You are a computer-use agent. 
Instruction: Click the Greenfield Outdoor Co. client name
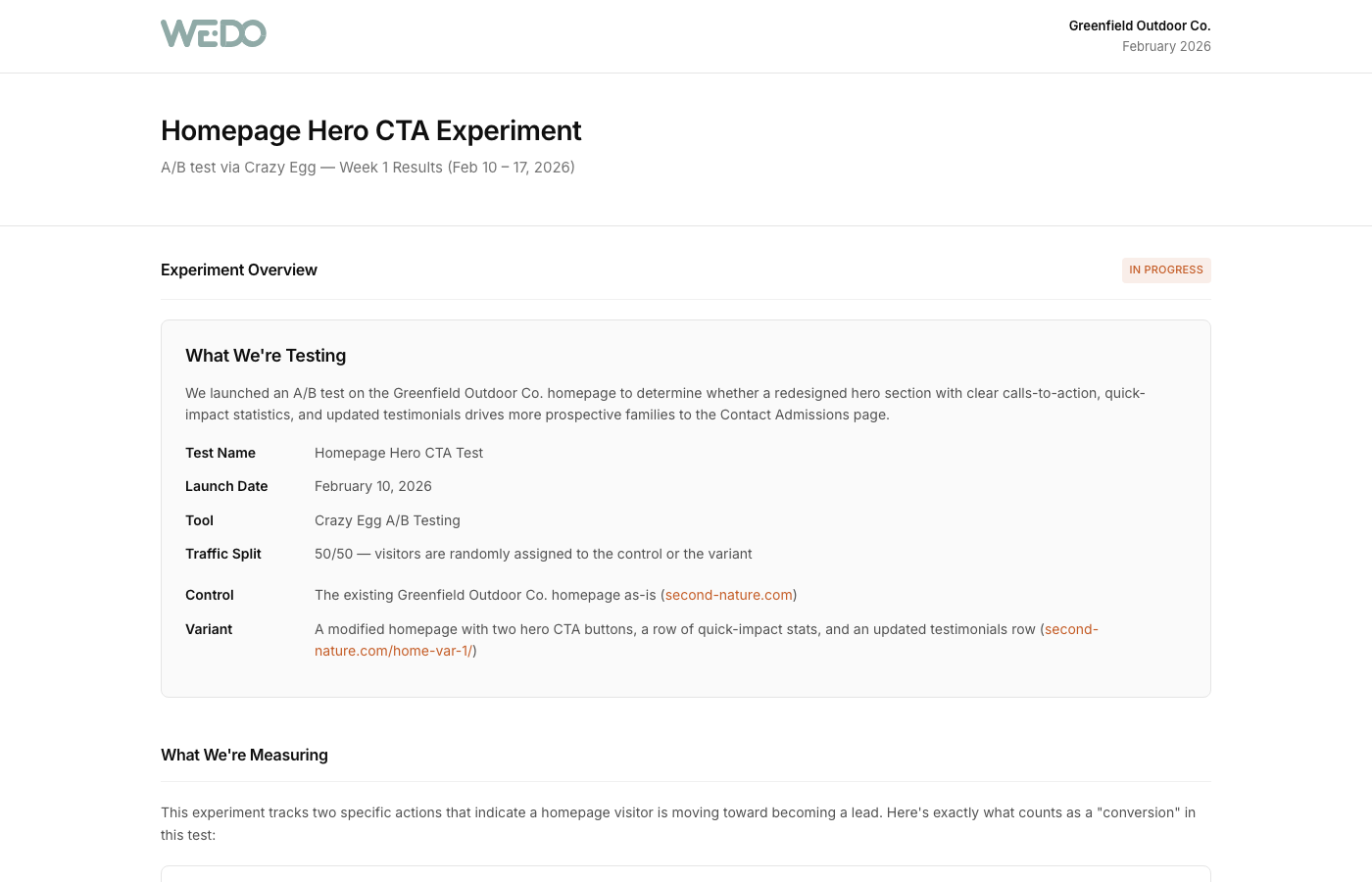pos(1139,25)
